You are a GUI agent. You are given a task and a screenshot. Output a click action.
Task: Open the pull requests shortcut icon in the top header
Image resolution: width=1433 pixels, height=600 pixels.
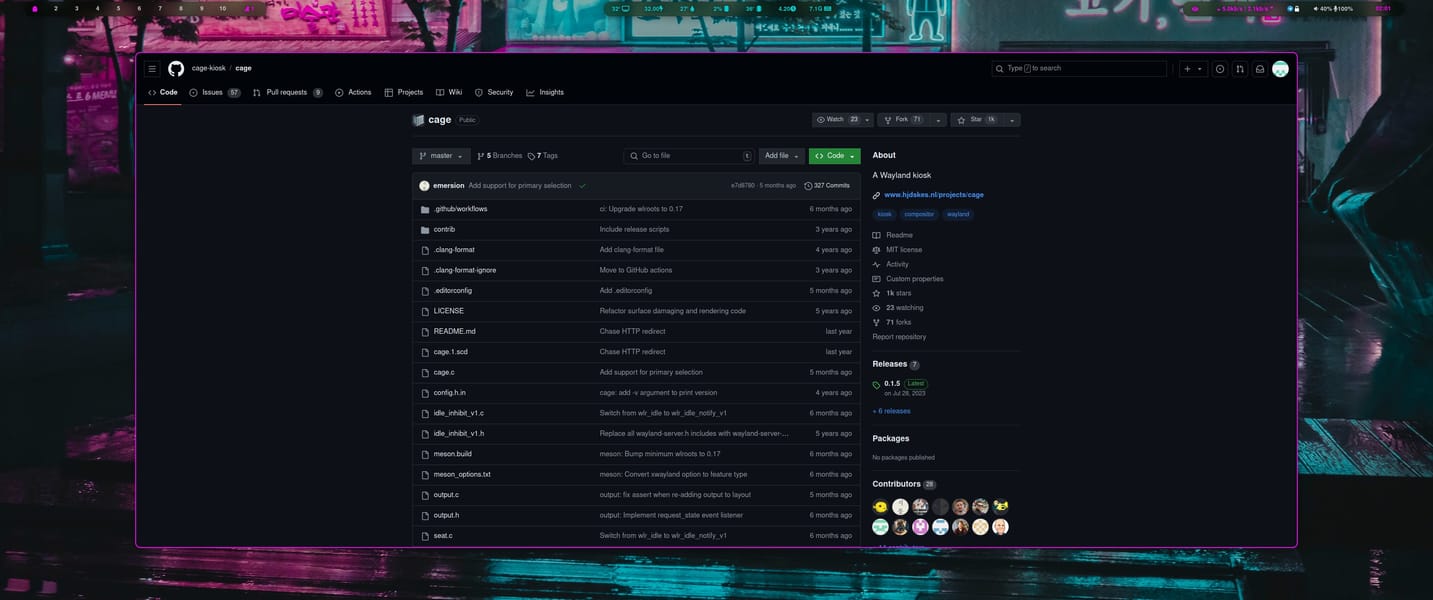pos(1240,69)
